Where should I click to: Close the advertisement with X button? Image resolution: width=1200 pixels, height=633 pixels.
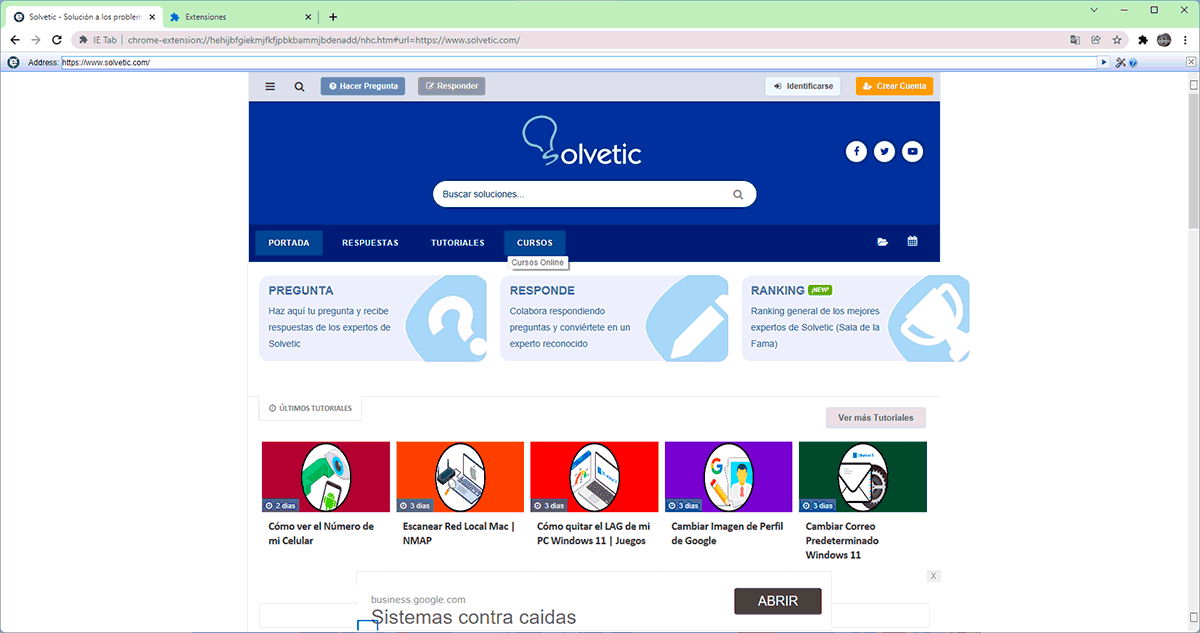[x=933, y=576]
